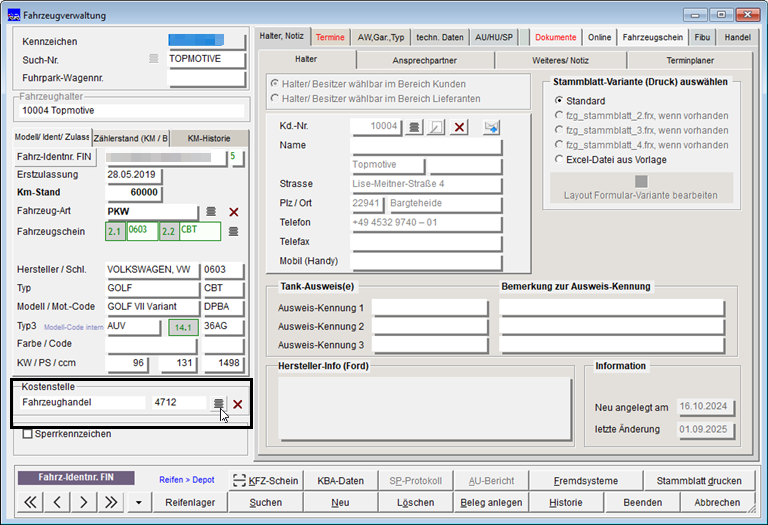Open the Terminplaner sub-tab
The image size is (768, 525).
click(690, 60)
